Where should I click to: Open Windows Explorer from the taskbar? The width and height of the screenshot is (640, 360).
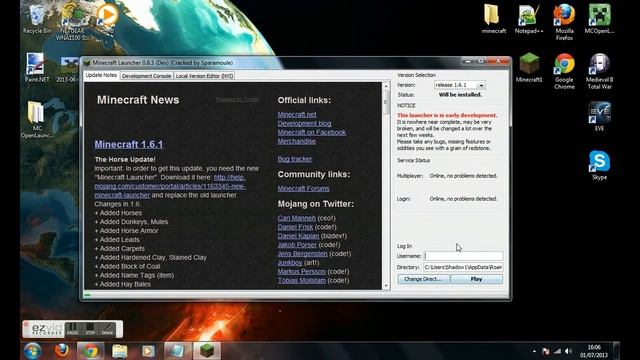point(120,351)
